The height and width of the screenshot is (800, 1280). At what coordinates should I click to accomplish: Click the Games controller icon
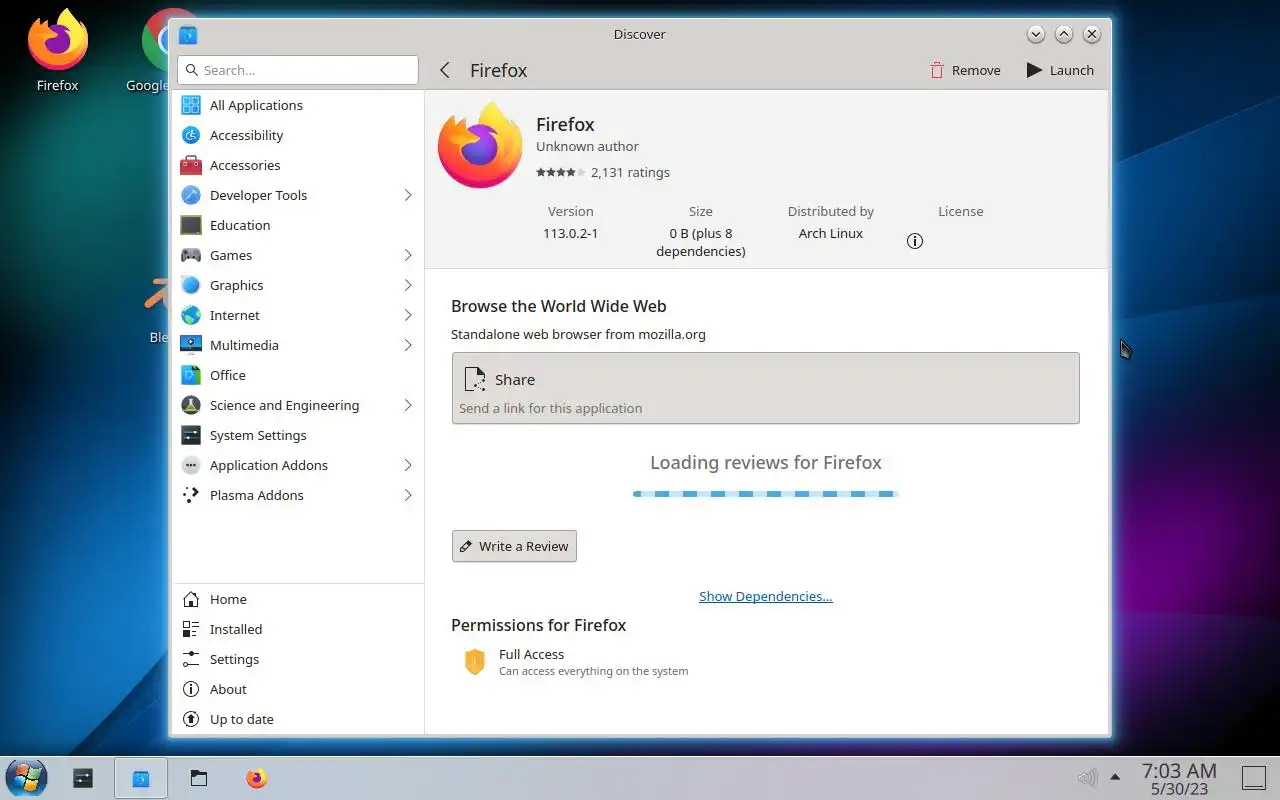pos(191,255)
